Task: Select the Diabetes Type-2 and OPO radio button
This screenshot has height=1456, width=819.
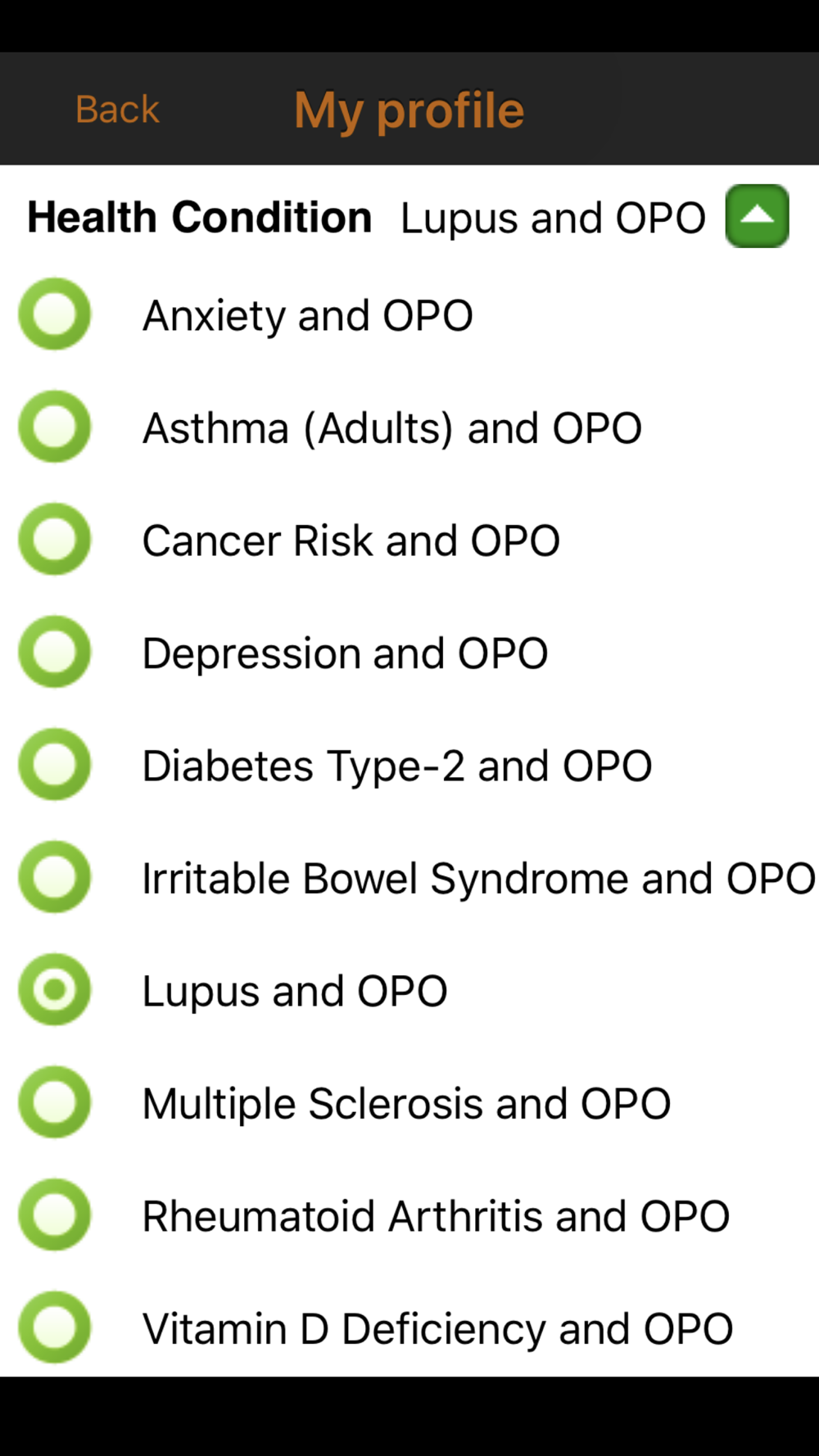Action: click(55, 765)
